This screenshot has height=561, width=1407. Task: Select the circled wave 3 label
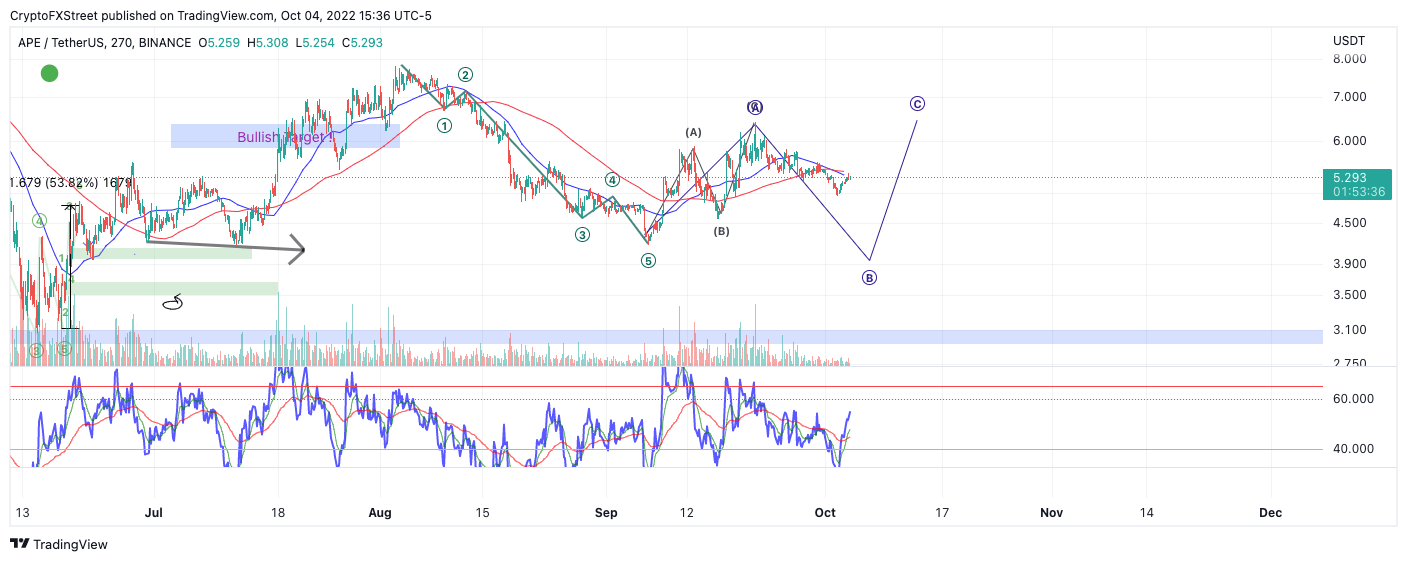(x=582, y=235)
